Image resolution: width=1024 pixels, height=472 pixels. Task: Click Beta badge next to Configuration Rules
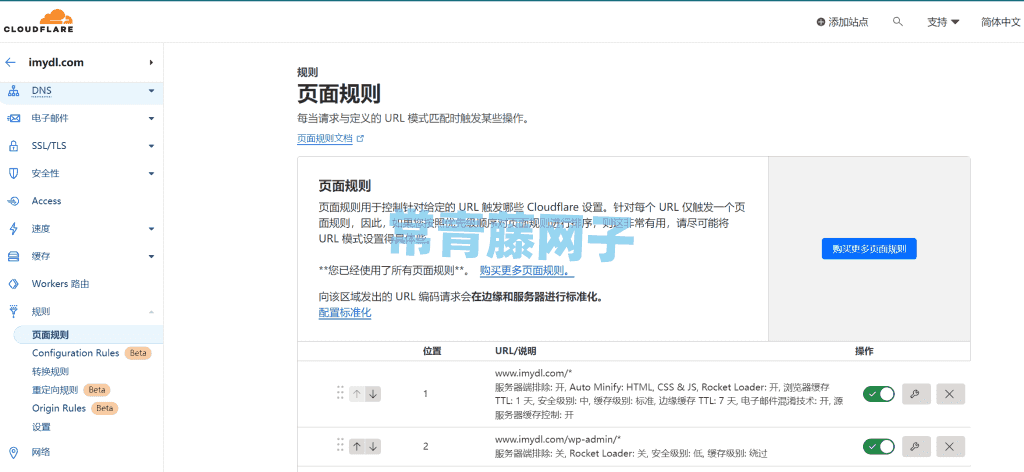[138, 353]
